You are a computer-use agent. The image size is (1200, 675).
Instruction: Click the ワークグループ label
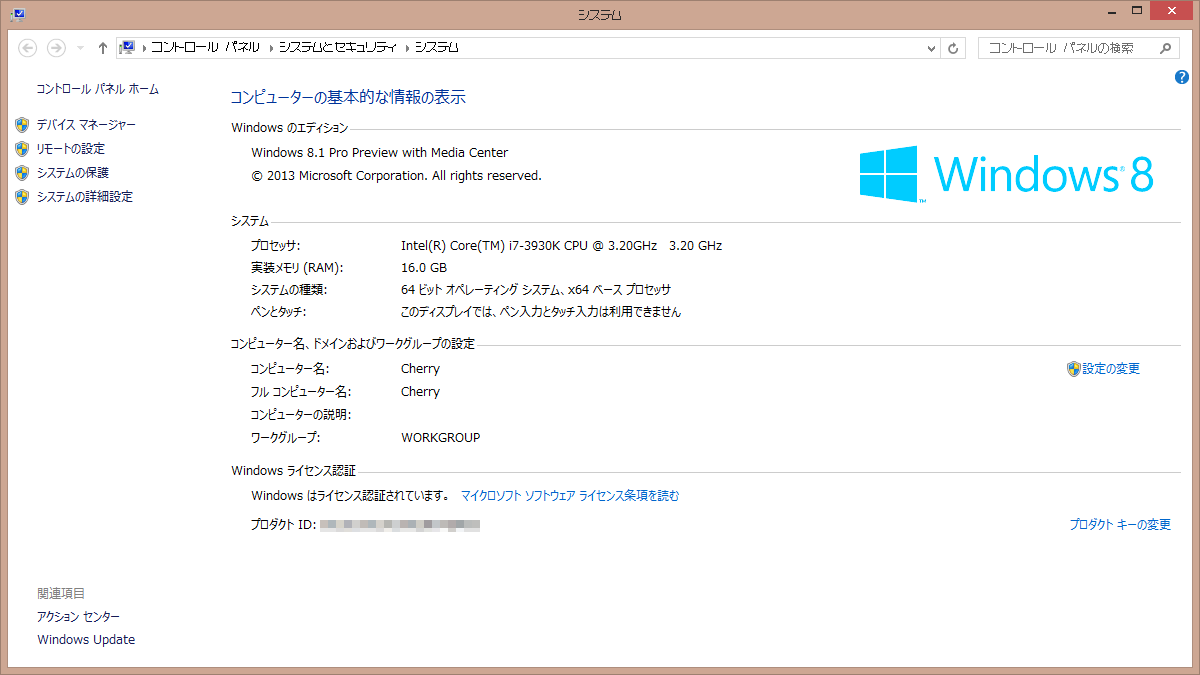(x=285, y=438)
